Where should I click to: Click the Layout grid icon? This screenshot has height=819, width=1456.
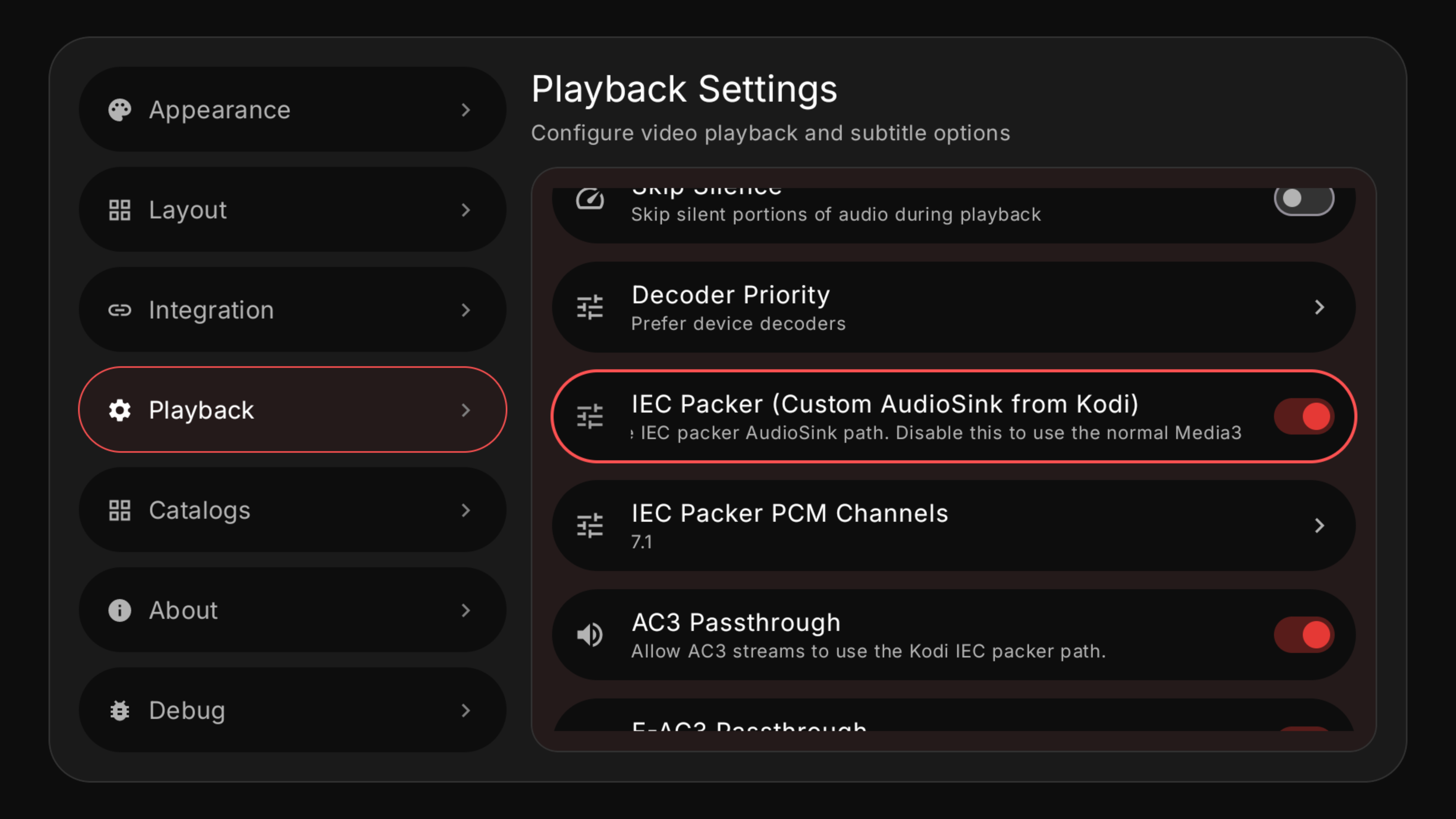click(120, 210)
